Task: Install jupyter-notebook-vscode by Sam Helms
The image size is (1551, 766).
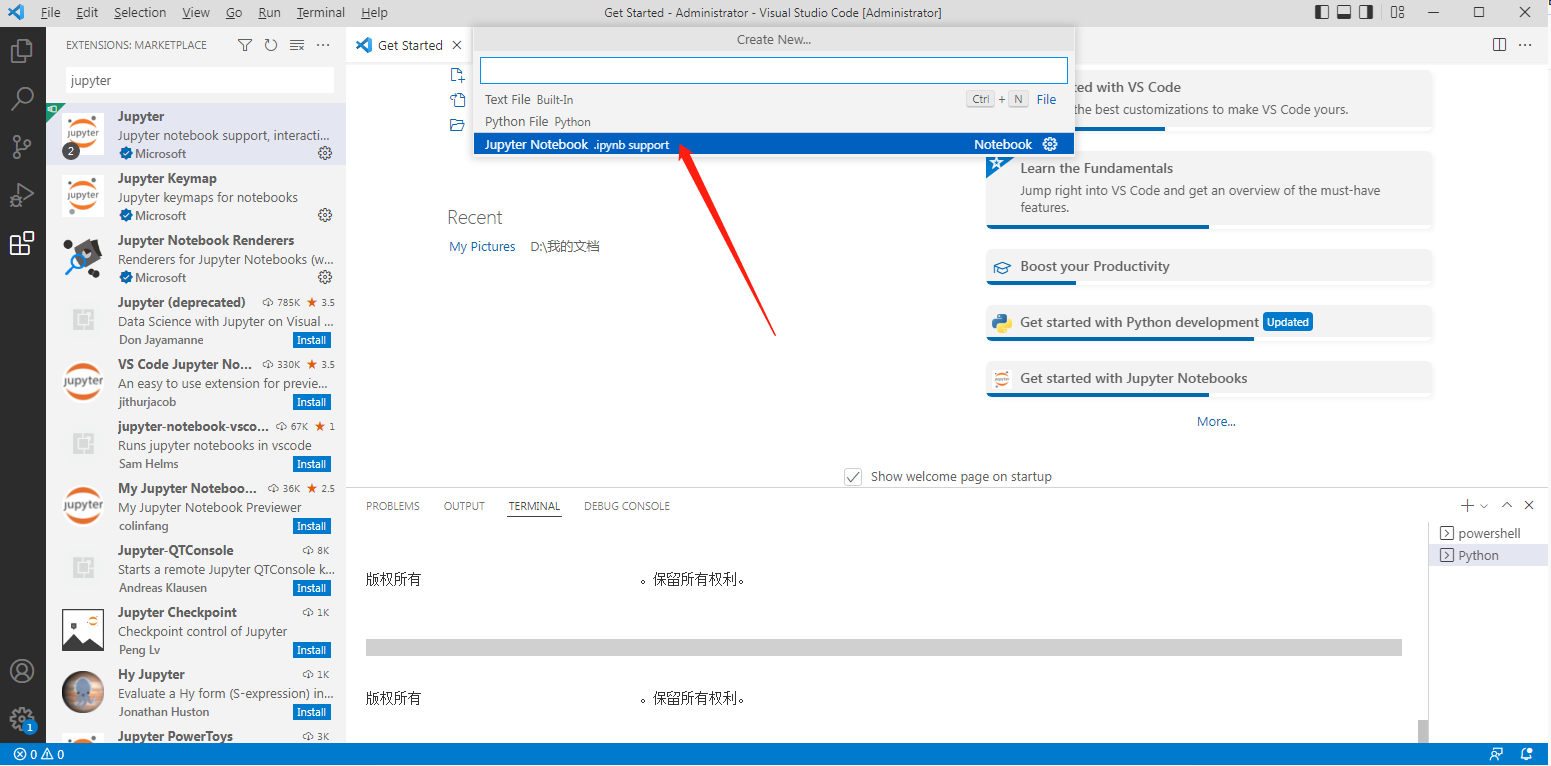Action: point(312,464)
